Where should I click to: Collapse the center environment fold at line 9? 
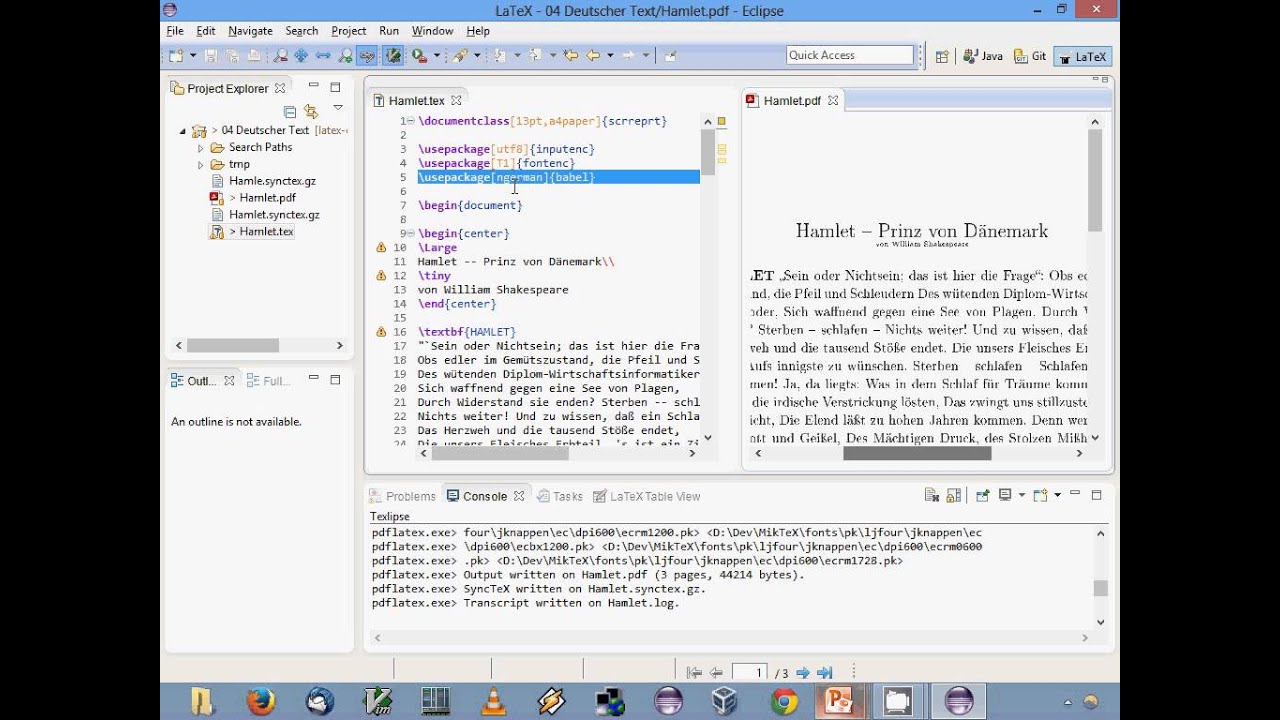(411, 233)
